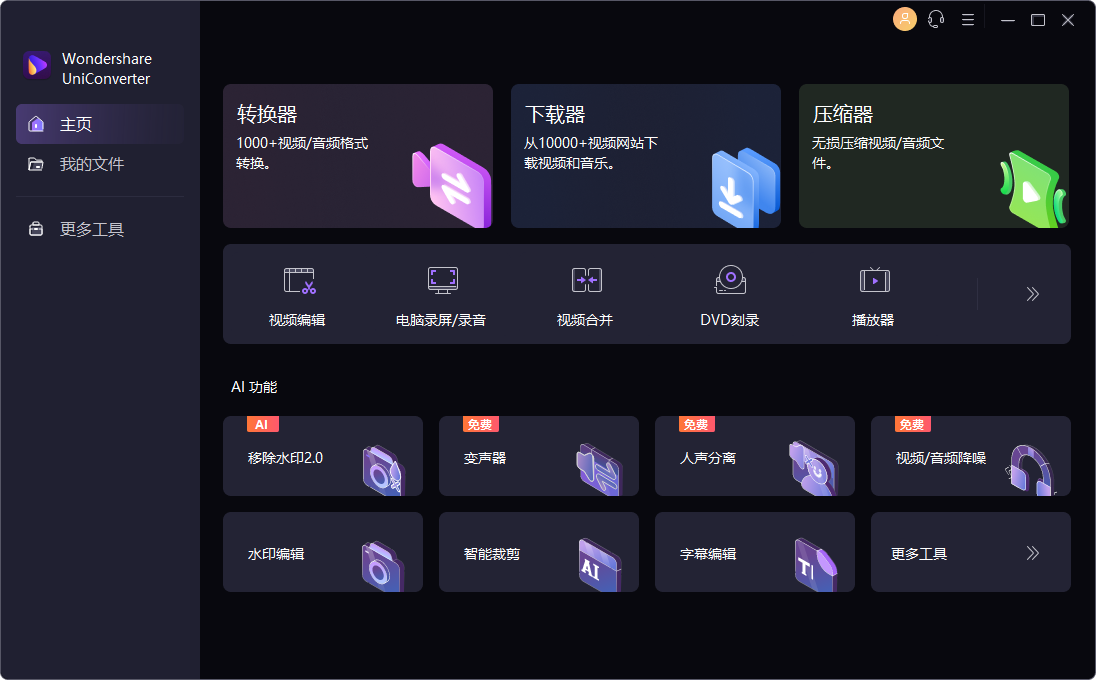
Task: Open the hamburger menu
Action: coord(967,19)
